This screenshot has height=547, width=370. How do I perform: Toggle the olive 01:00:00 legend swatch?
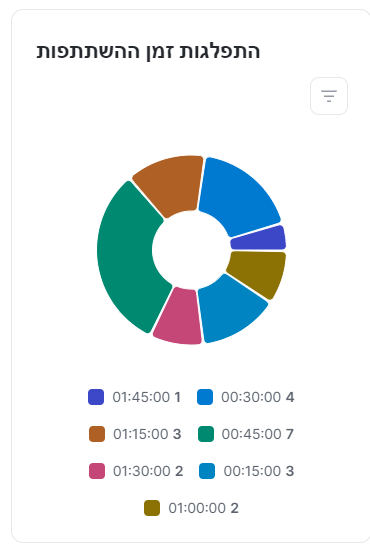[x=152, y=508]
